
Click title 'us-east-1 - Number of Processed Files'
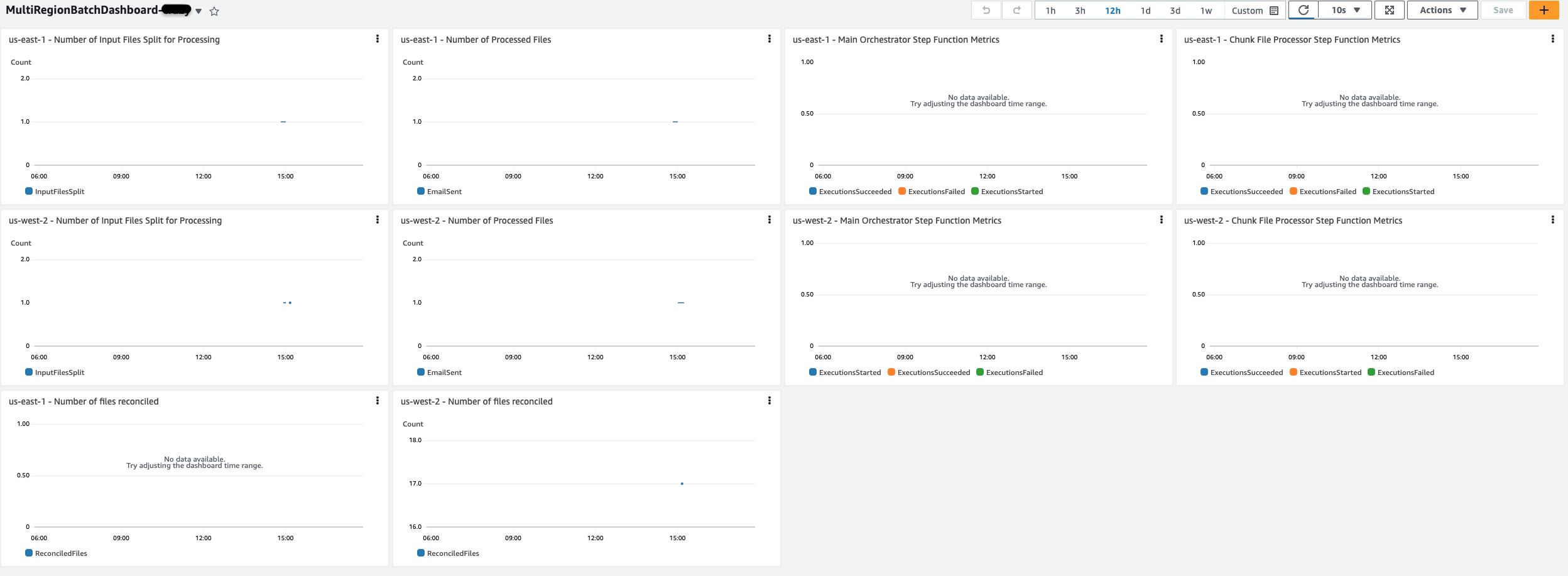pos(476,40)
